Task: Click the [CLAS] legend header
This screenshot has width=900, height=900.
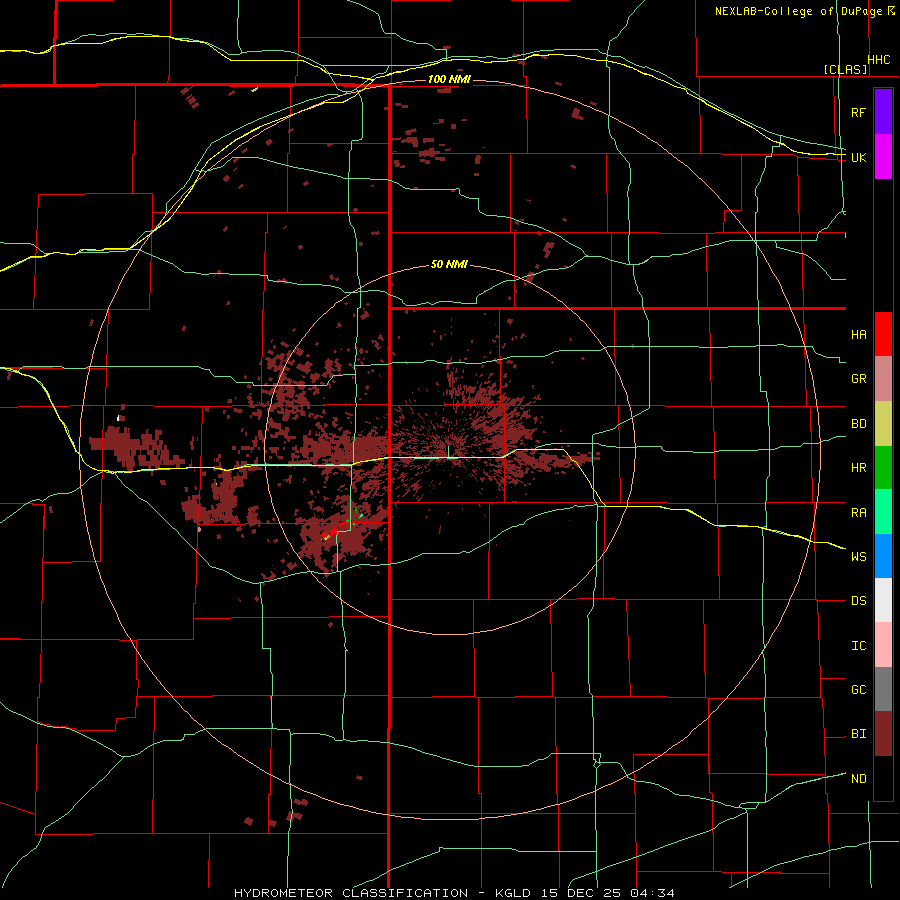Action: [845, 69]
